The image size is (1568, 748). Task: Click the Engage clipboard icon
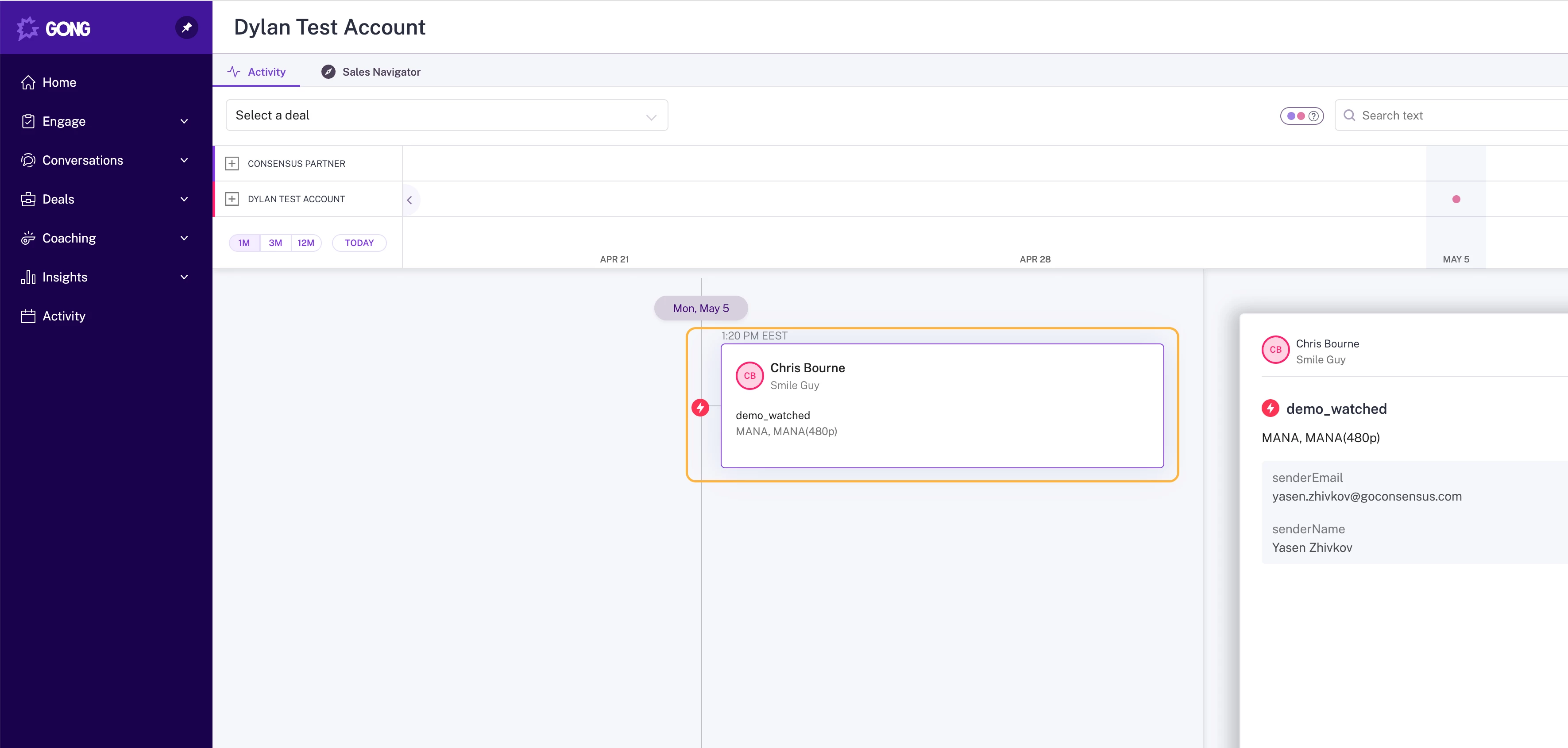click(28, 121)
